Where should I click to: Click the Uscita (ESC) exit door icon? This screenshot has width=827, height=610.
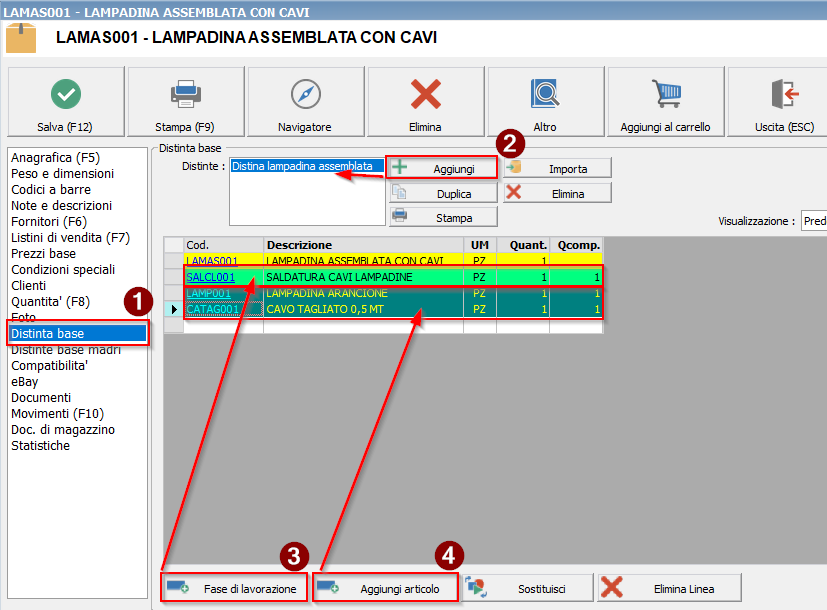(784, 94)
